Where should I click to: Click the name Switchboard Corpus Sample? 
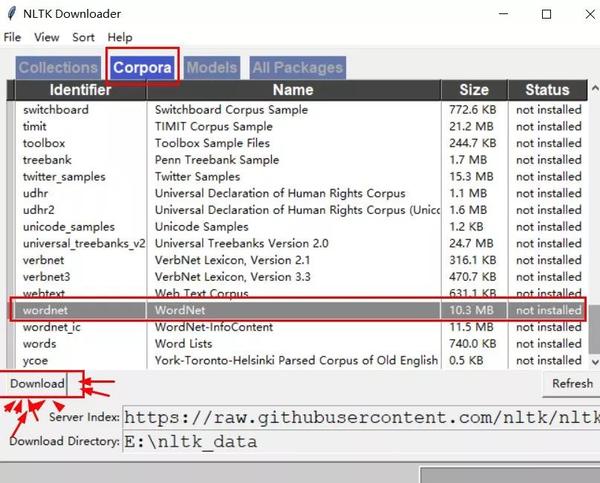[x=231, y=110]
